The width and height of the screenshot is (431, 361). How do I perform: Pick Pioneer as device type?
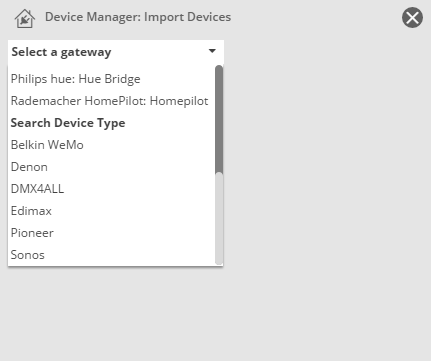[x=112, y=233]
